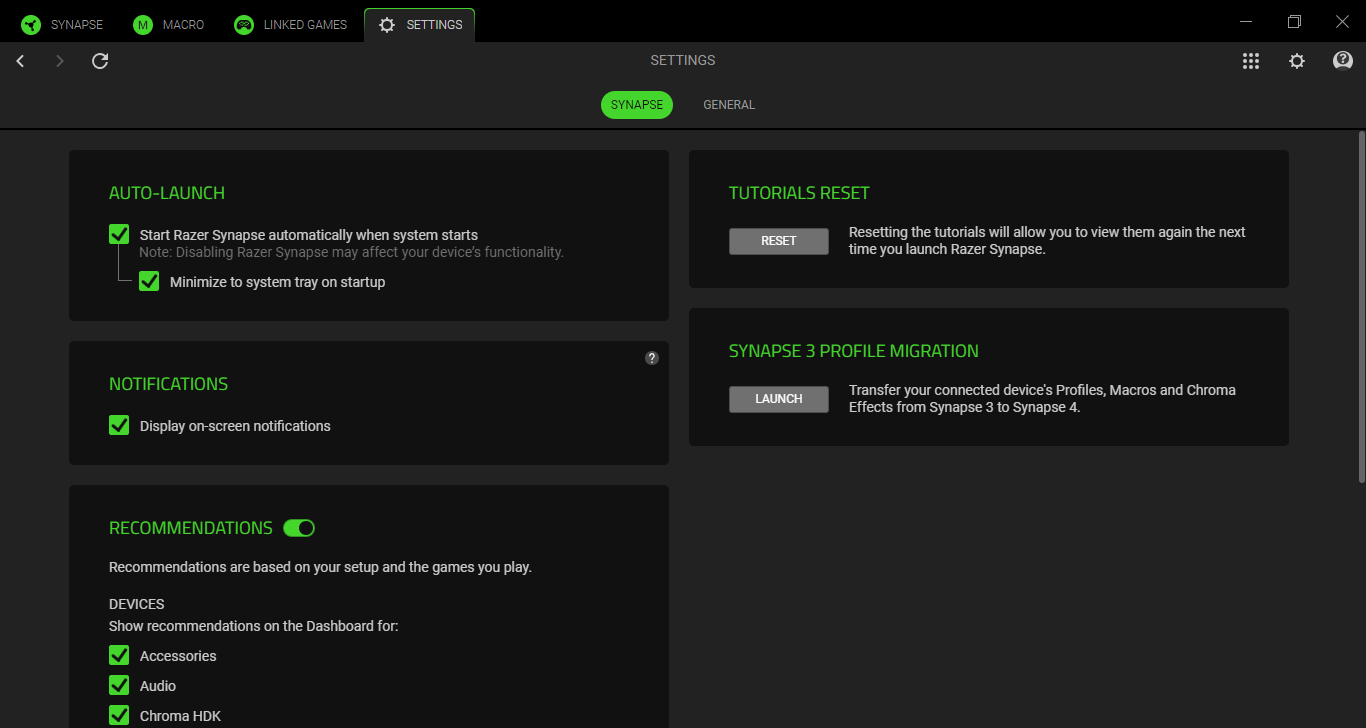Click the back navigation arrow
1366x728 pixels.
(x=20, y=61)
